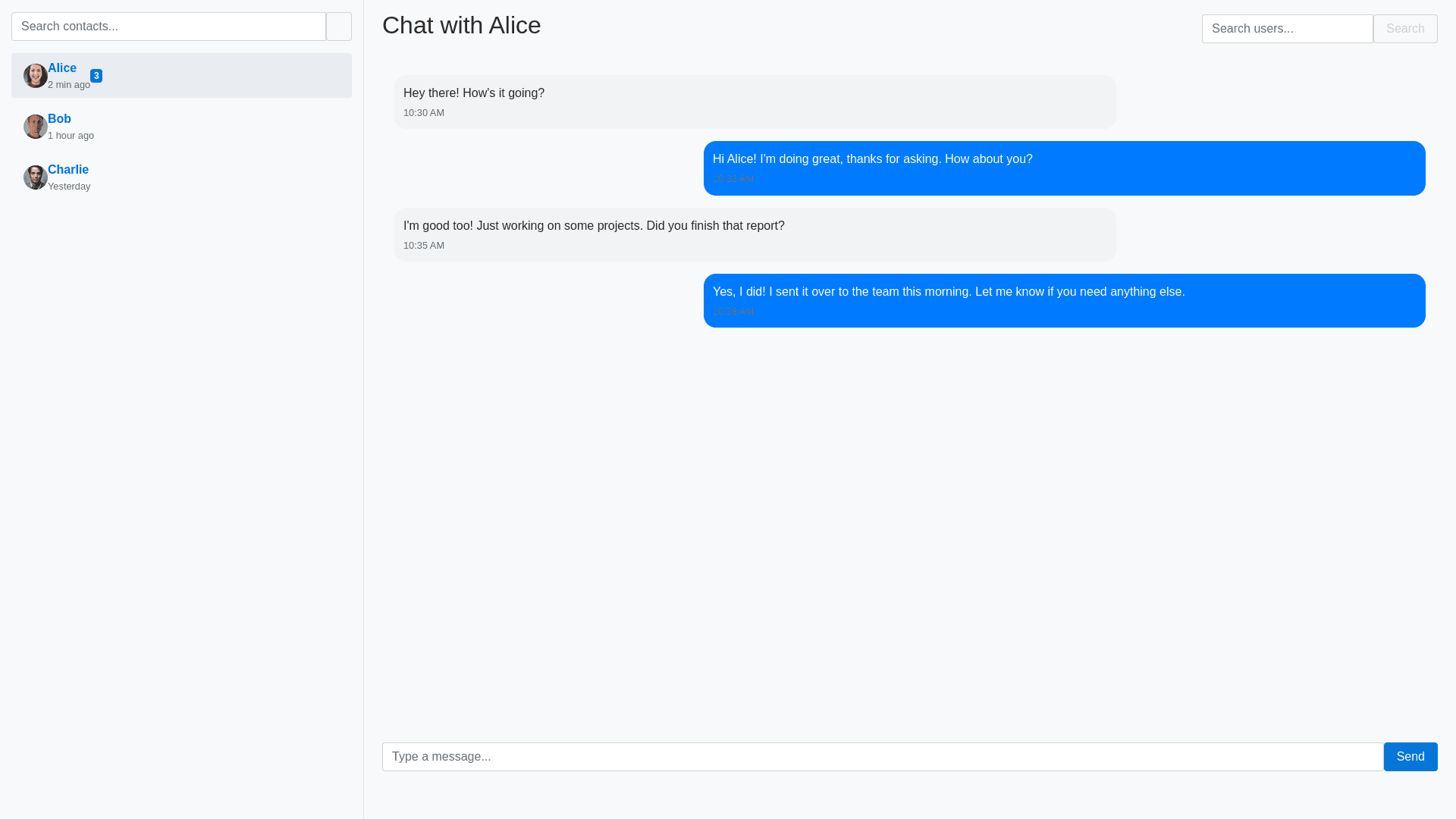
Task: Open the chat with Bob
Action: point(59,119)
